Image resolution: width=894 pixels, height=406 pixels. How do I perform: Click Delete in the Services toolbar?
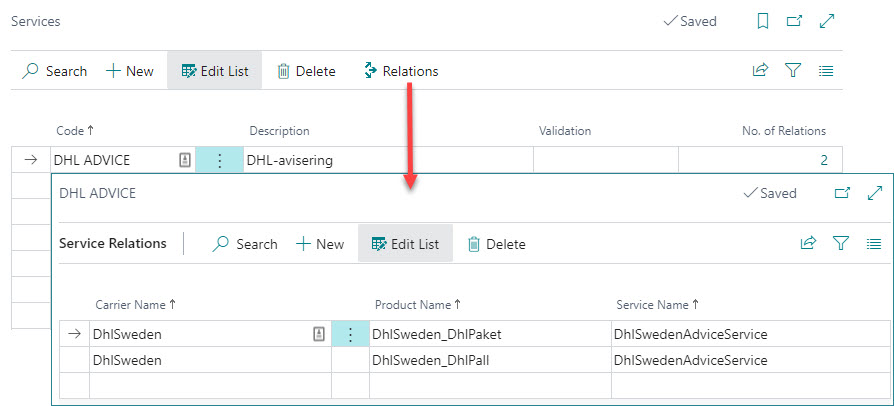[306, 71]
